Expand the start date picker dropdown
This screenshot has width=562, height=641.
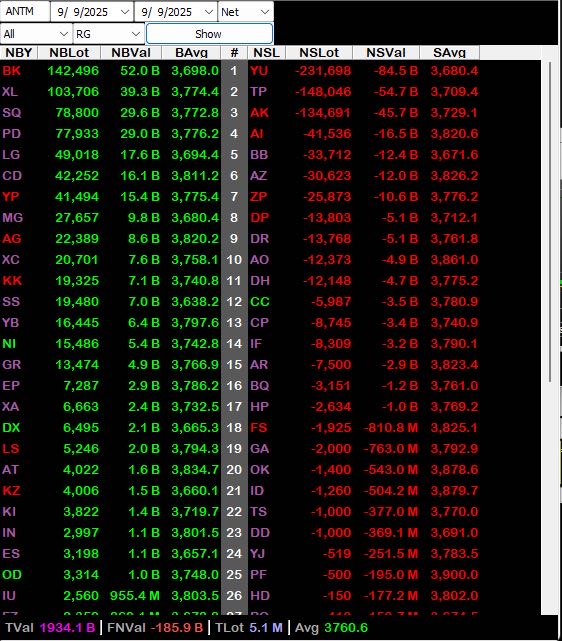click(125, 12)
